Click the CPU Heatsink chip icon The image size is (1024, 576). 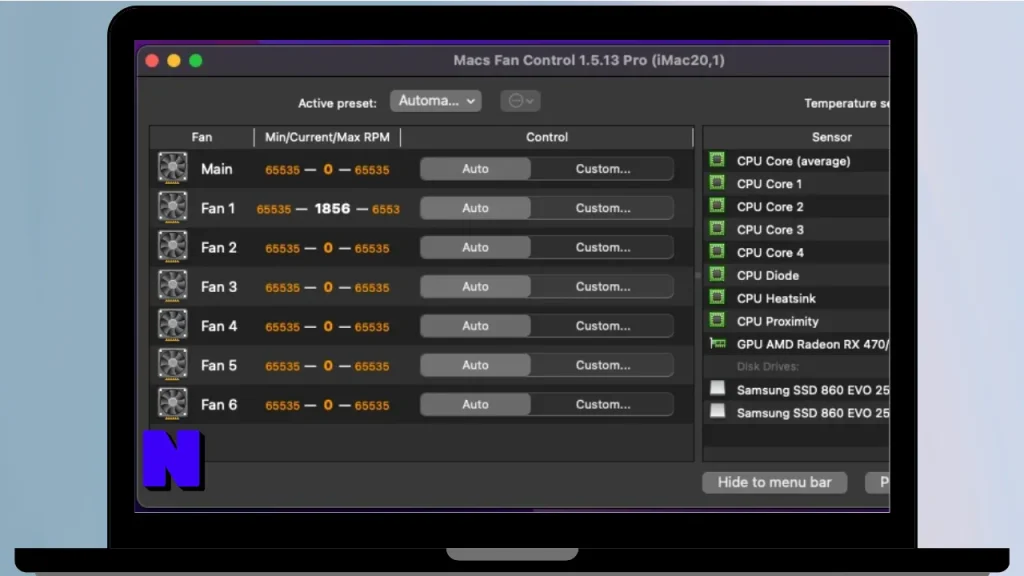tap(717, 297)
